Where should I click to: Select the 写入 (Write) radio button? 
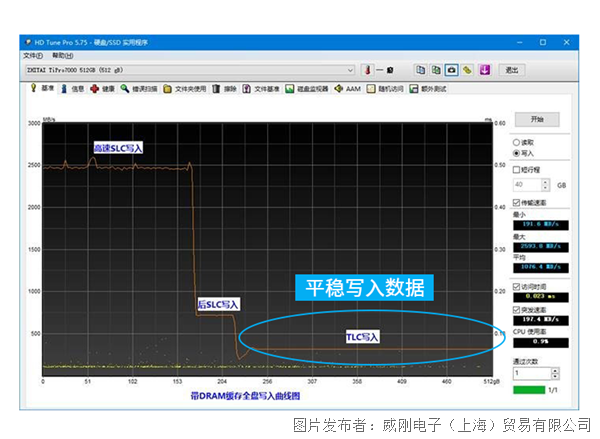[517, 153]
